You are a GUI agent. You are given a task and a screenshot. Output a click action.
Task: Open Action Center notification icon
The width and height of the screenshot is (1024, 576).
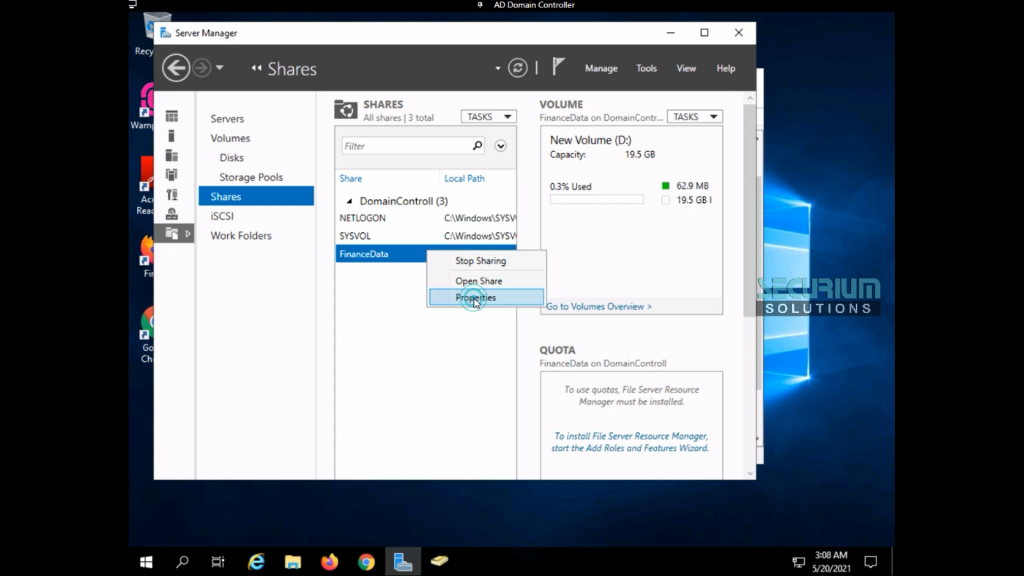871,562
